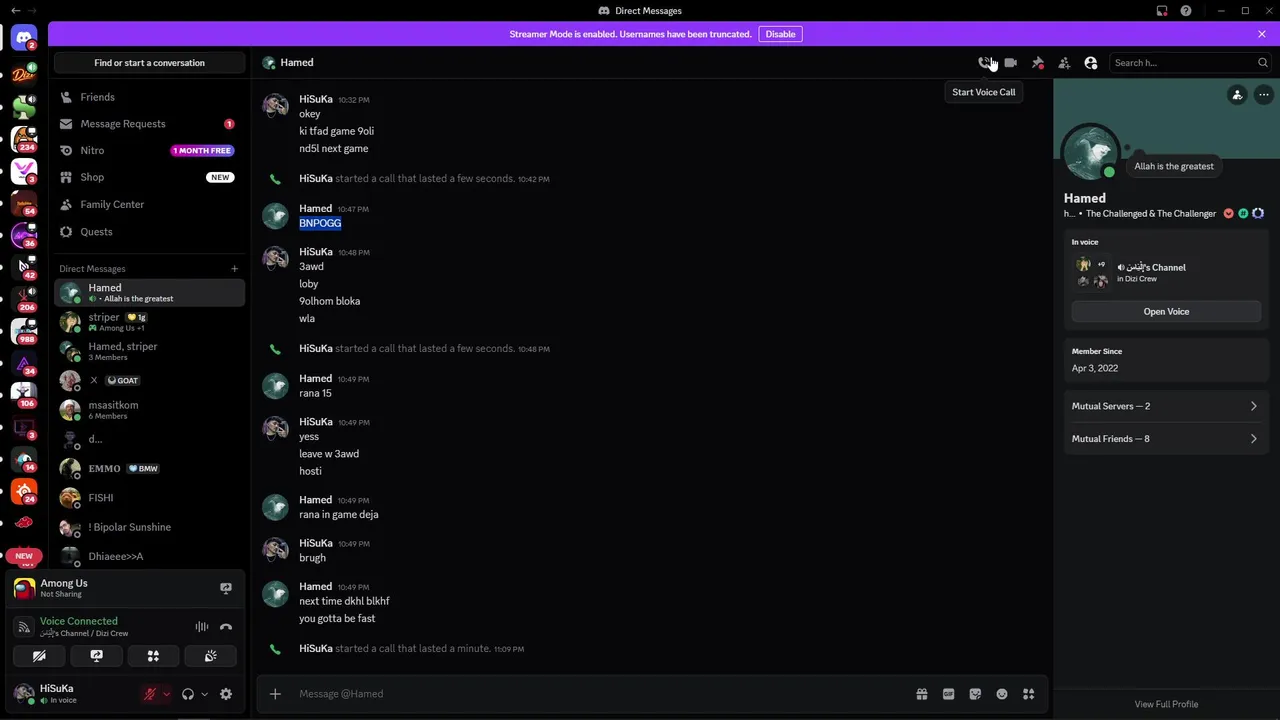Click the friend status icon on the profile
Image resolution: width=1280 pixels, height=720 pixels.
pos(1237,95)
